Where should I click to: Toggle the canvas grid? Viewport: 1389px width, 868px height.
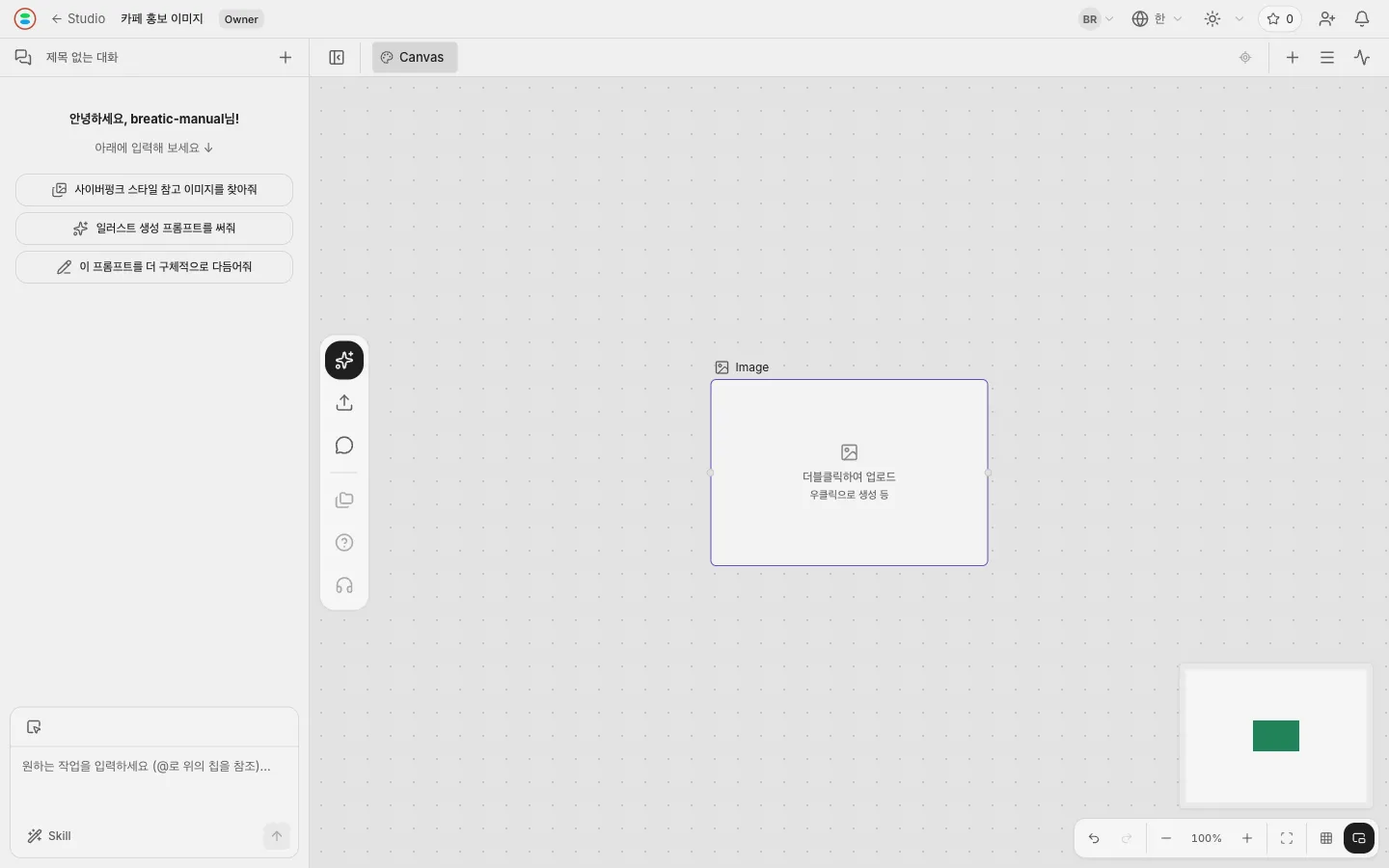pyautogui.click(x=1326, y=838)
